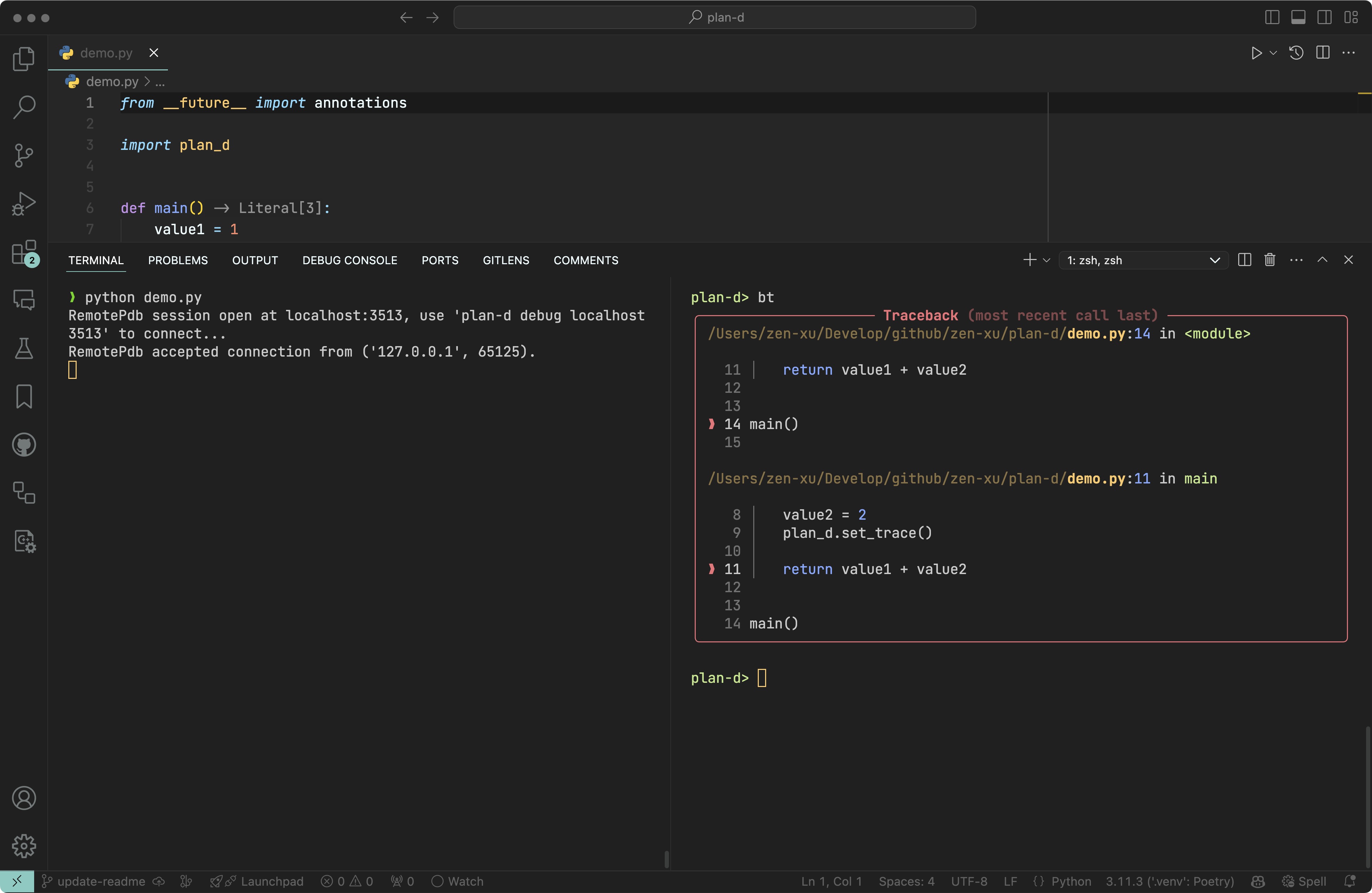Toggle the primary side bar layout button
Viewport: 1372px width, 893px height.
[x=1272, y=17]
